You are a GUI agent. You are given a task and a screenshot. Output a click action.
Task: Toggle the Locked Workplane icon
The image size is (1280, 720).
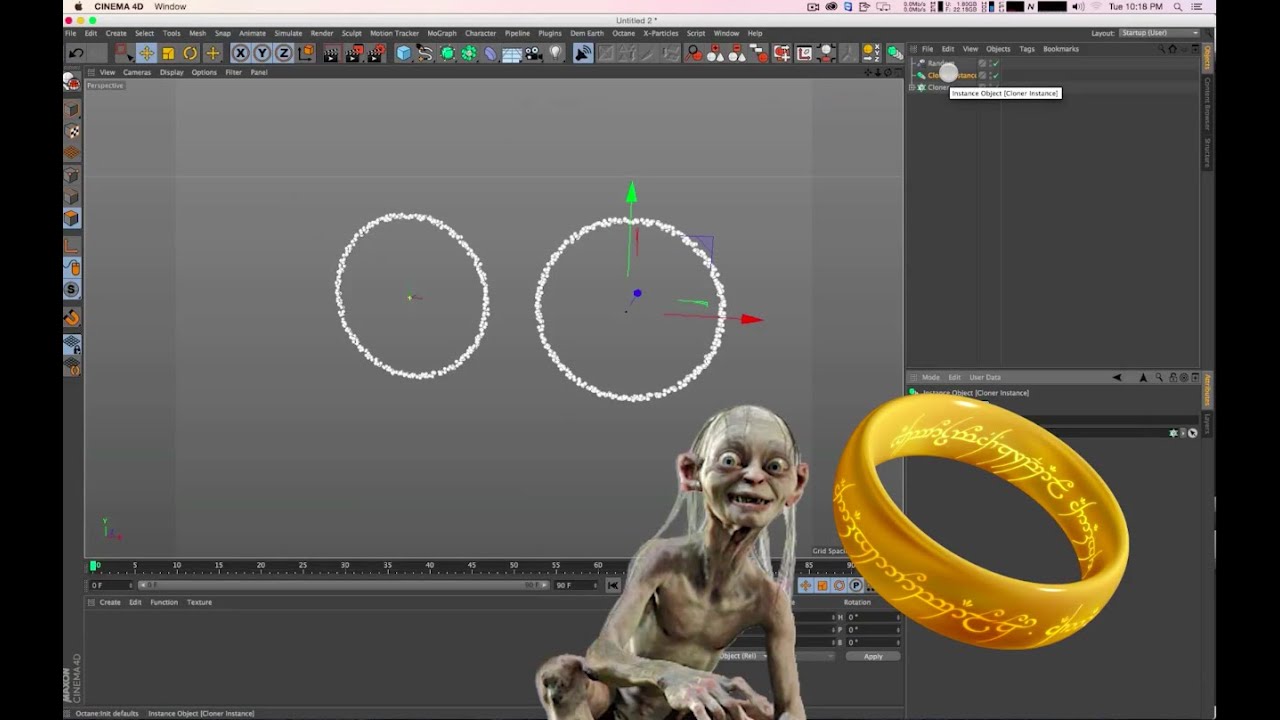(x=72, y=344)
